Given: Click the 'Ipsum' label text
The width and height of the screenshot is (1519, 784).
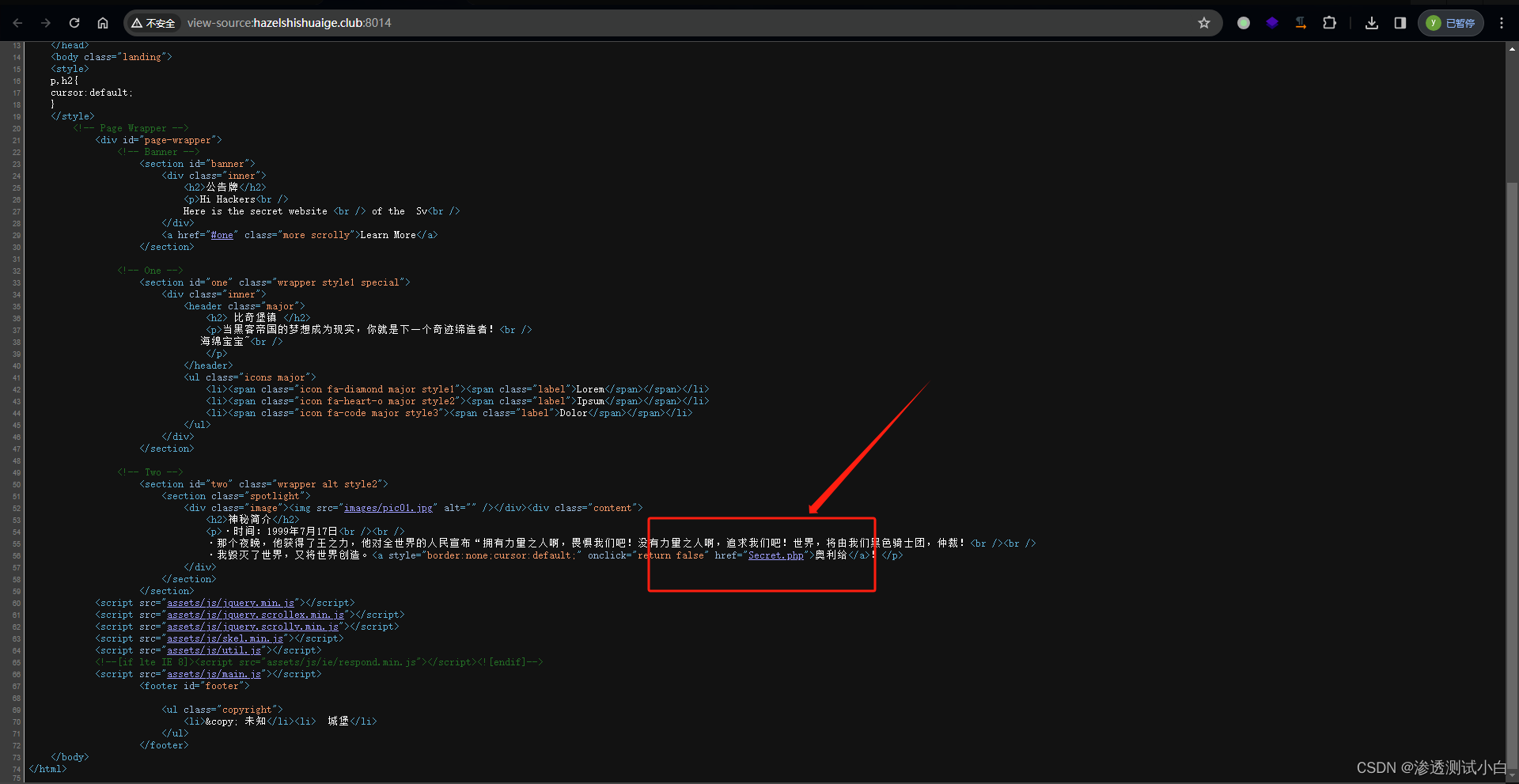Looking at the screenshot, I should (590, 401).
